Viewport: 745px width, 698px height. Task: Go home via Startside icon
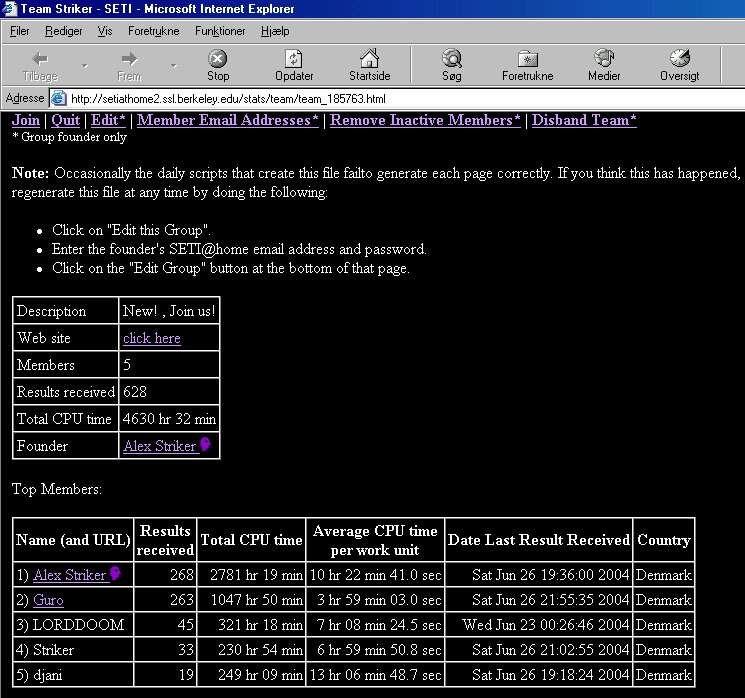[369, 58]
